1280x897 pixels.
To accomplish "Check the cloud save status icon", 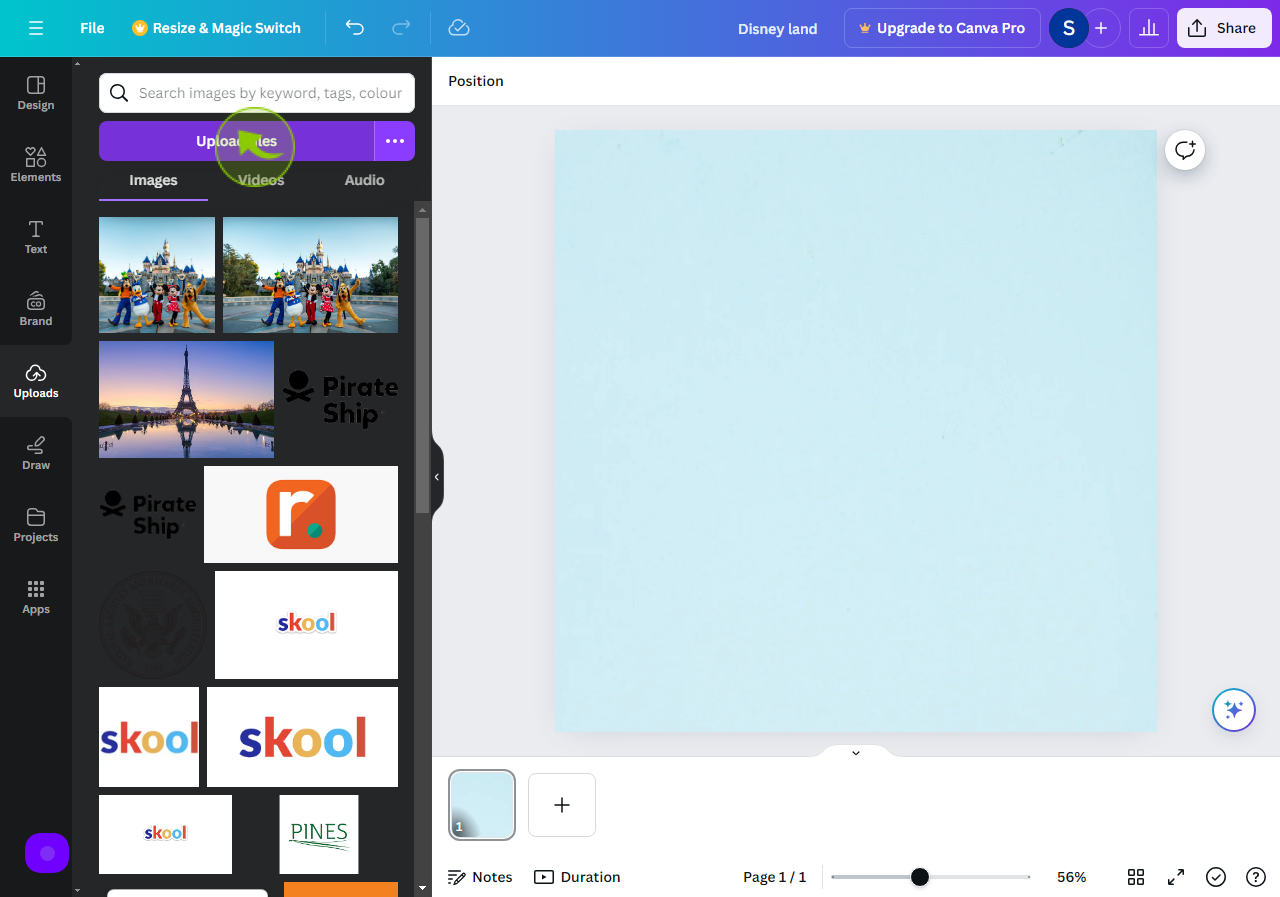I will (x=459, y=28).
